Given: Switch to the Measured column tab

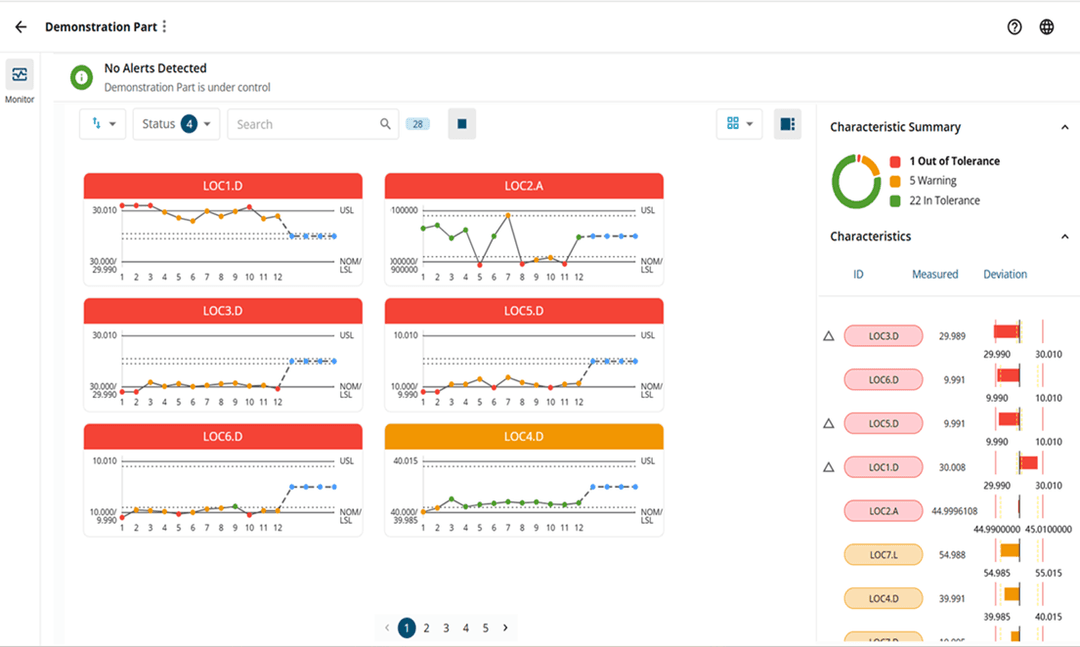Looking at the screenshot, I should pyautogui.click(x=938, y=273).
